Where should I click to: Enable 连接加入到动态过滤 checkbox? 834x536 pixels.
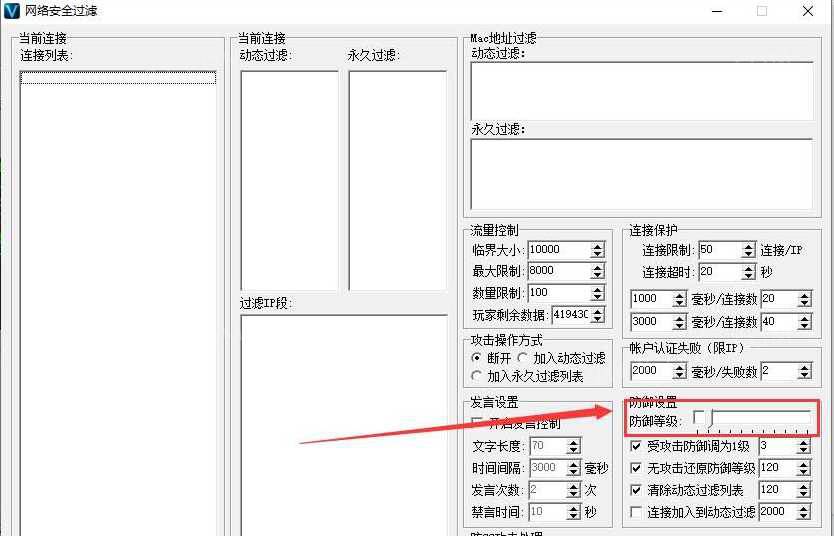(x=636, y=512)
